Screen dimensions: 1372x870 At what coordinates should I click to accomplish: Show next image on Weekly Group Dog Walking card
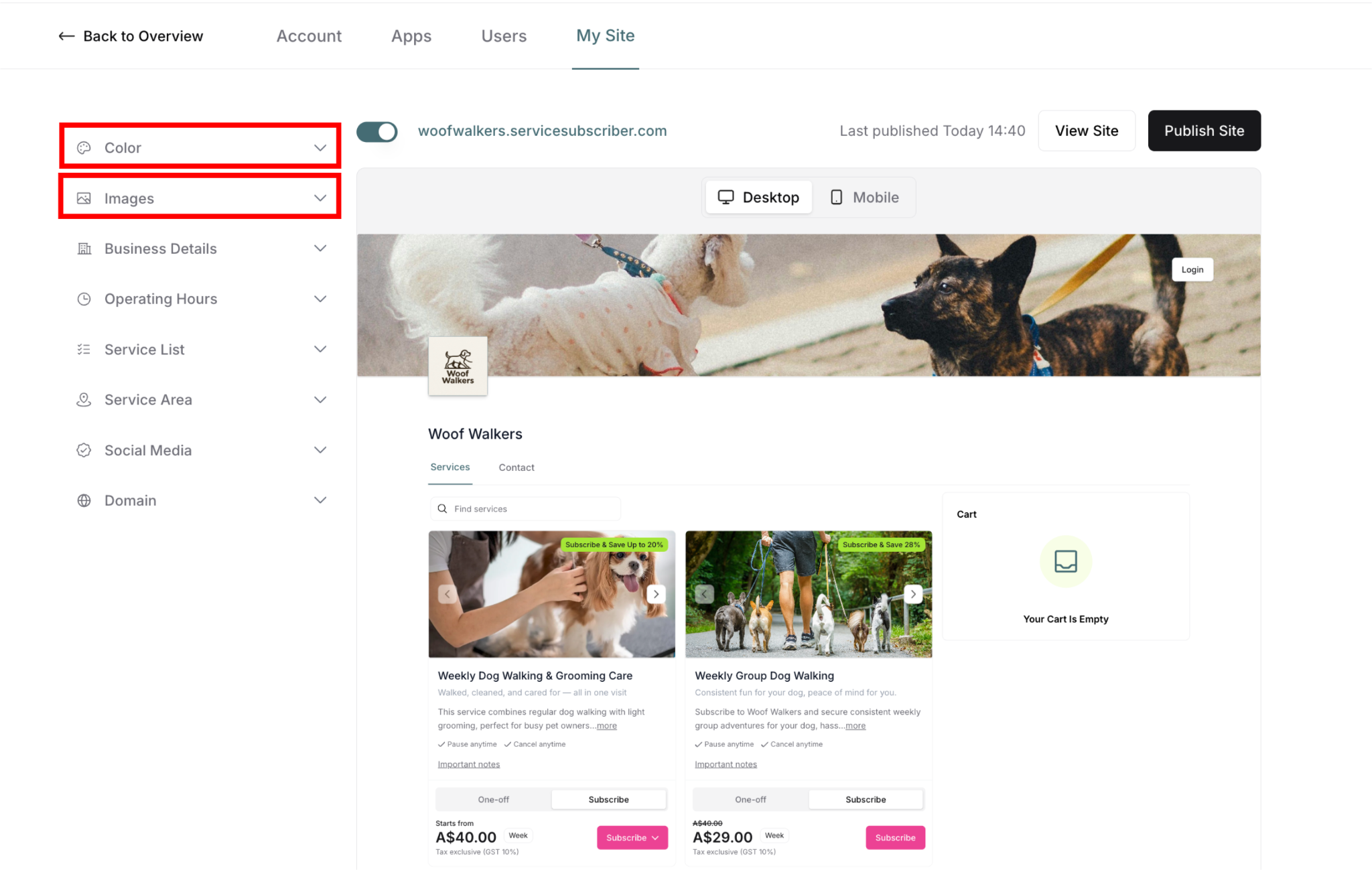tap(913, 594)
